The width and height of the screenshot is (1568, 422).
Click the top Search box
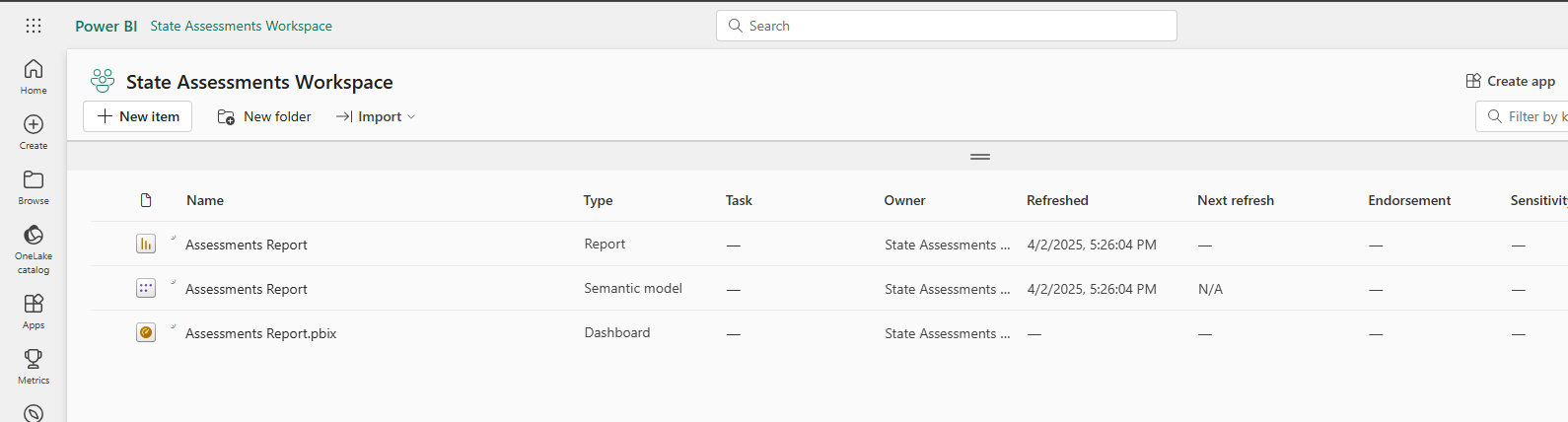[947, 26]
